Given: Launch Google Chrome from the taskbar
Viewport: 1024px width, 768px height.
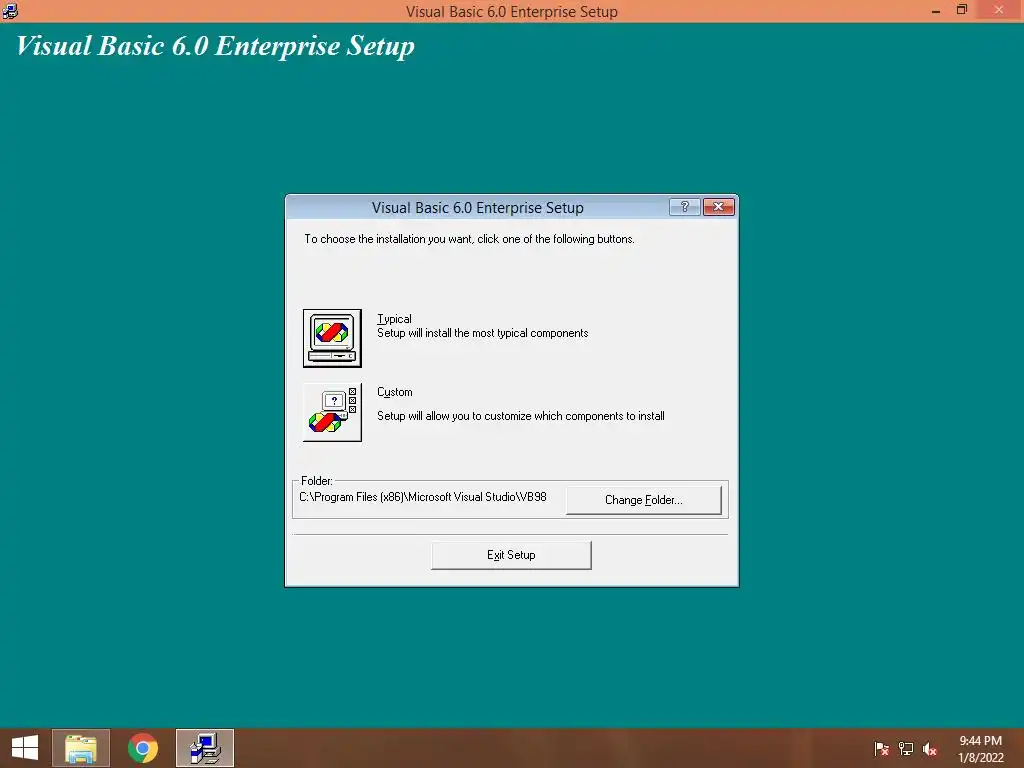Looking at the screenshot, I should 143,748.
